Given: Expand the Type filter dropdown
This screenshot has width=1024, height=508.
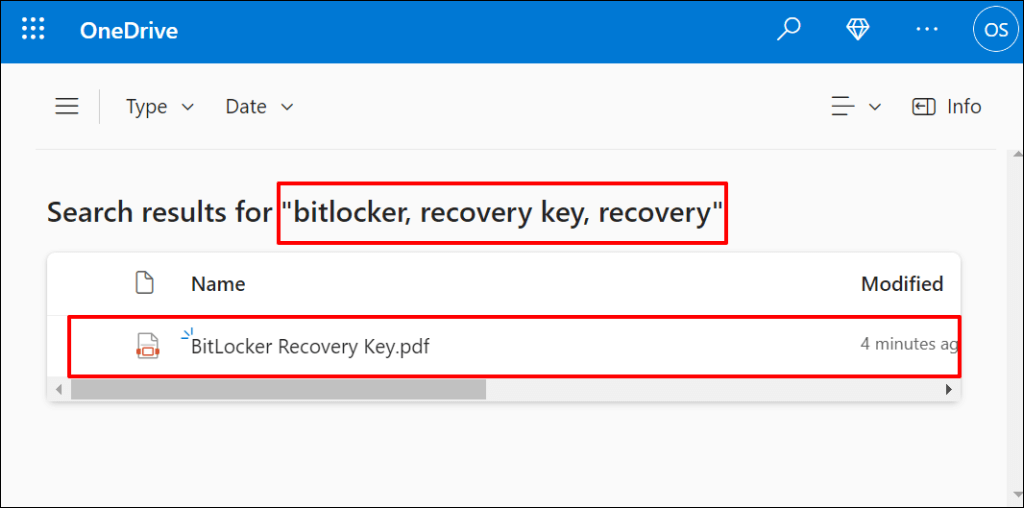Looking at the screenshot, I should (160, 107).
